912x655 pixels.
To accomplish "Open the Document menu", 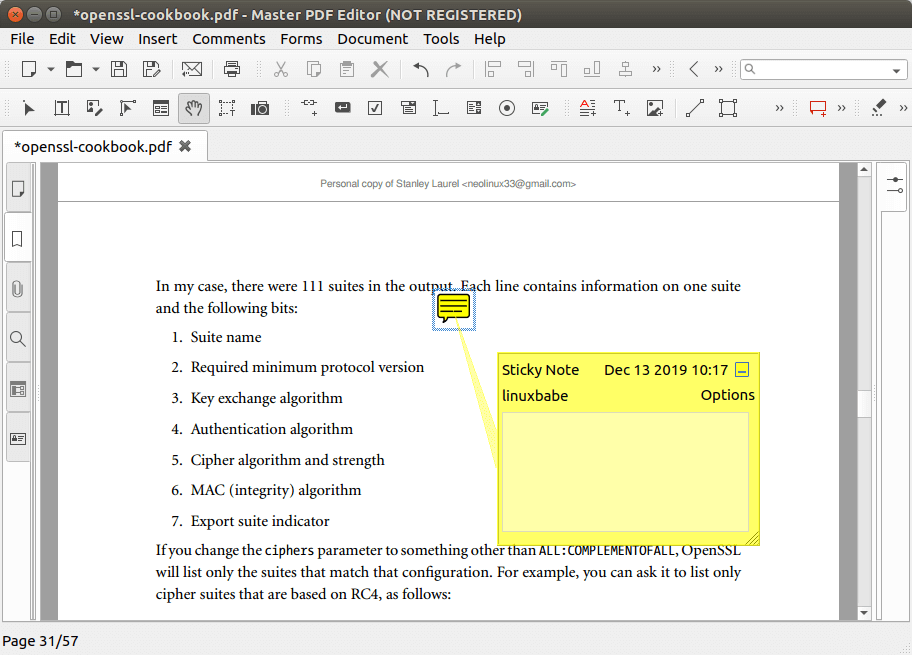I will (372, 39).
